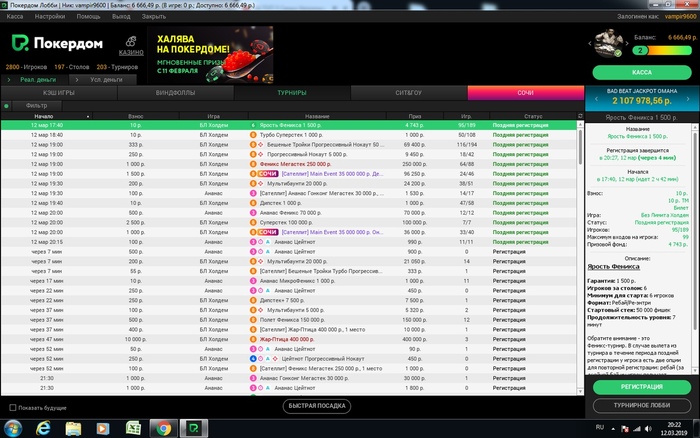Click the tournament list vertical scrollbar
The image size is (700, 438).
[x=580, y=147]
